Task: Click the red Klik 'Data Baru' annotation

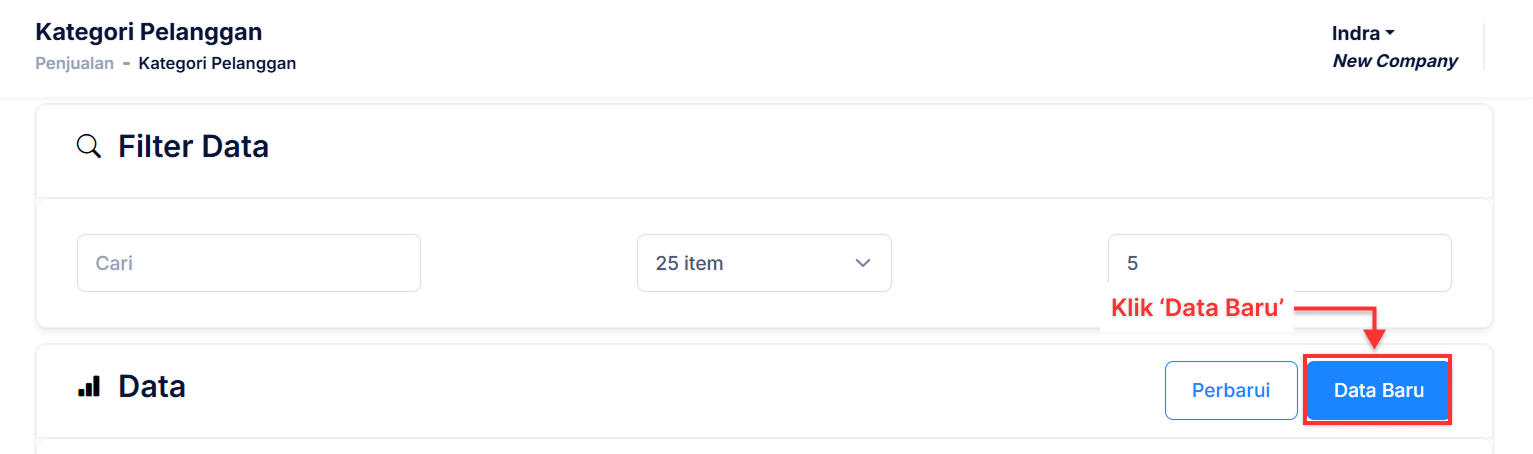Action: (x=1197, y=308)
